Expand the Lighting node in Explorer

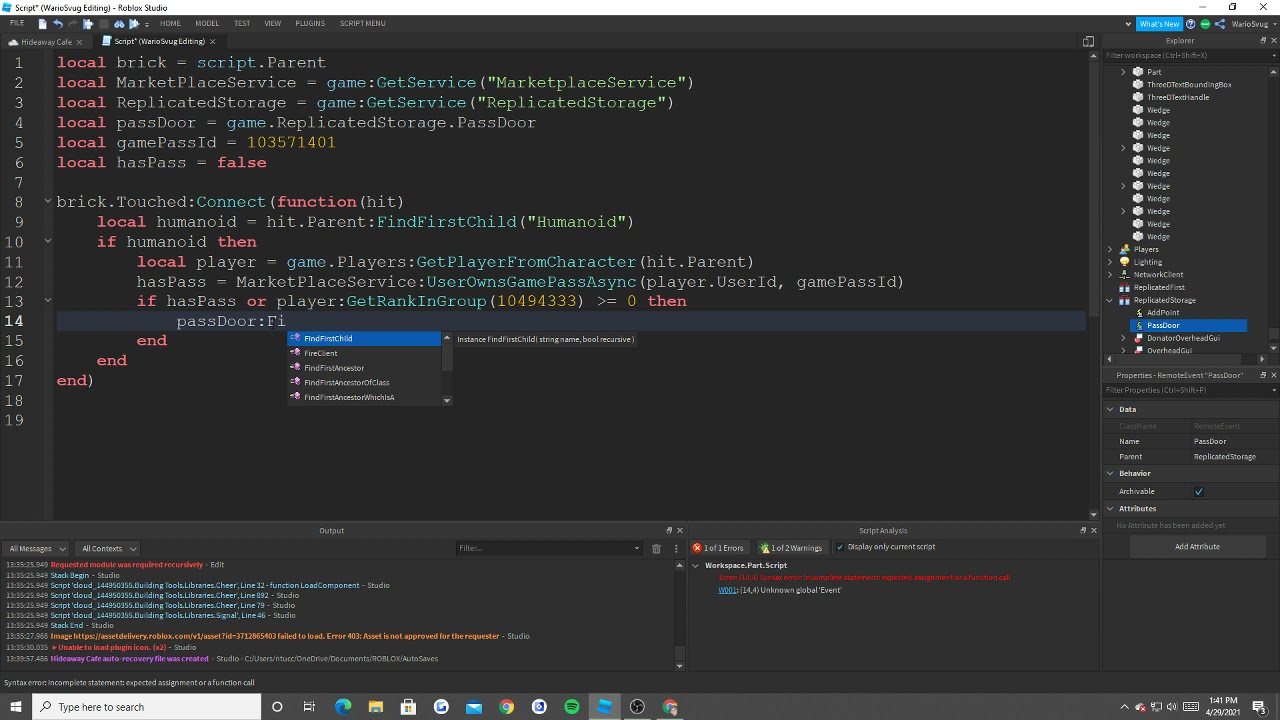(x=1110, y=262)
